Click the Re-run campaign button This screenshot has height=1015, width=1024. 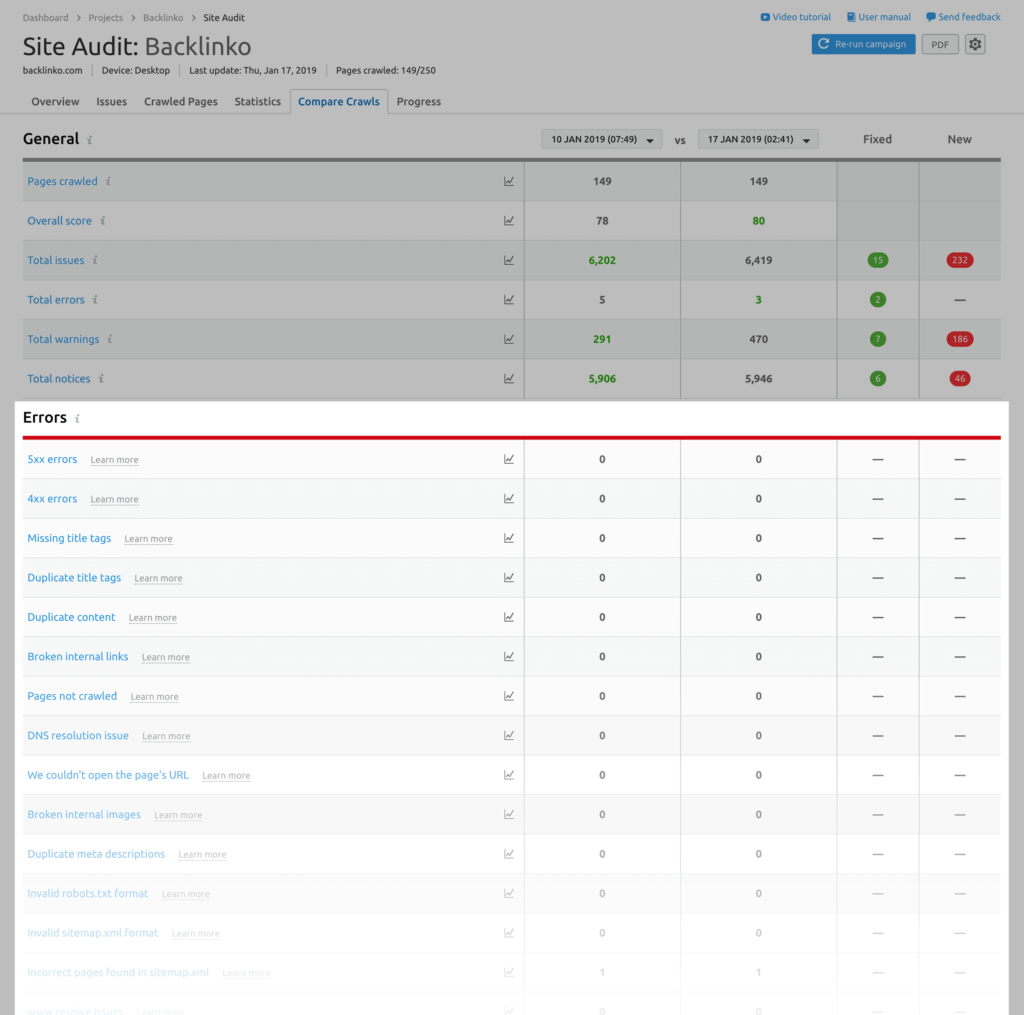point(862,44)
